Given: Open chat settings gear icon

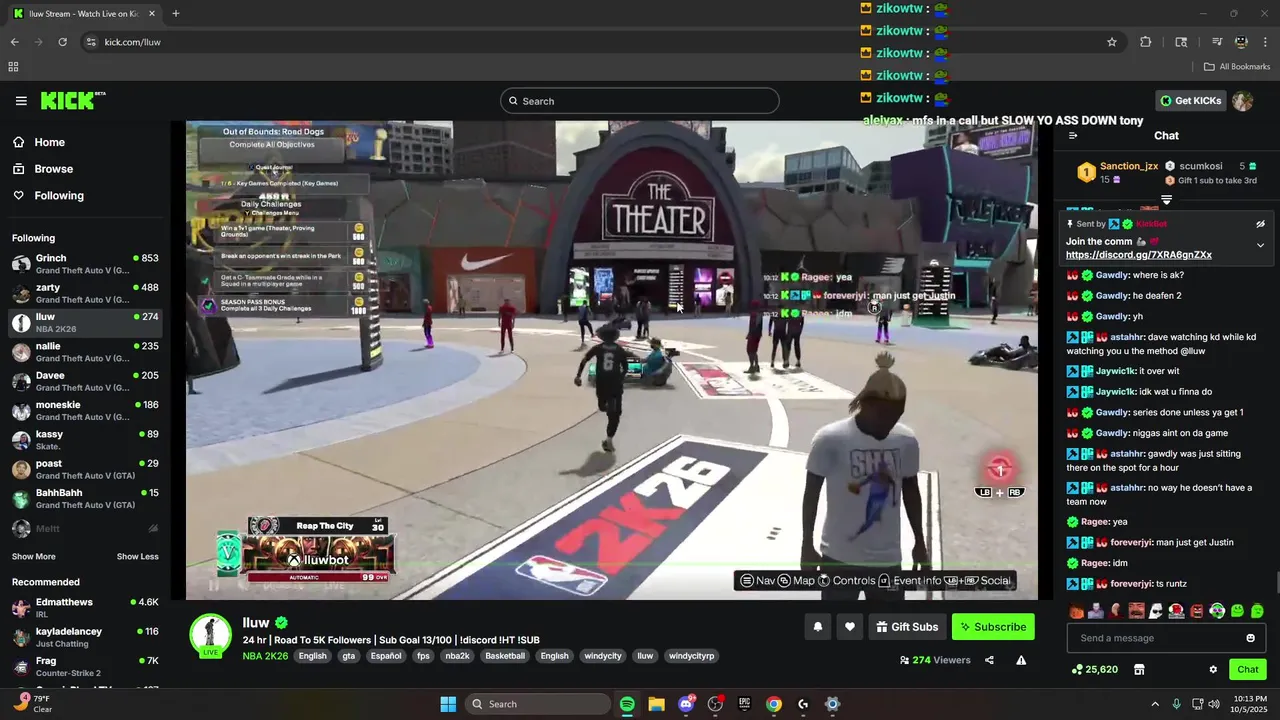Looking at the screenshot, I should [x=1213, y=669].
